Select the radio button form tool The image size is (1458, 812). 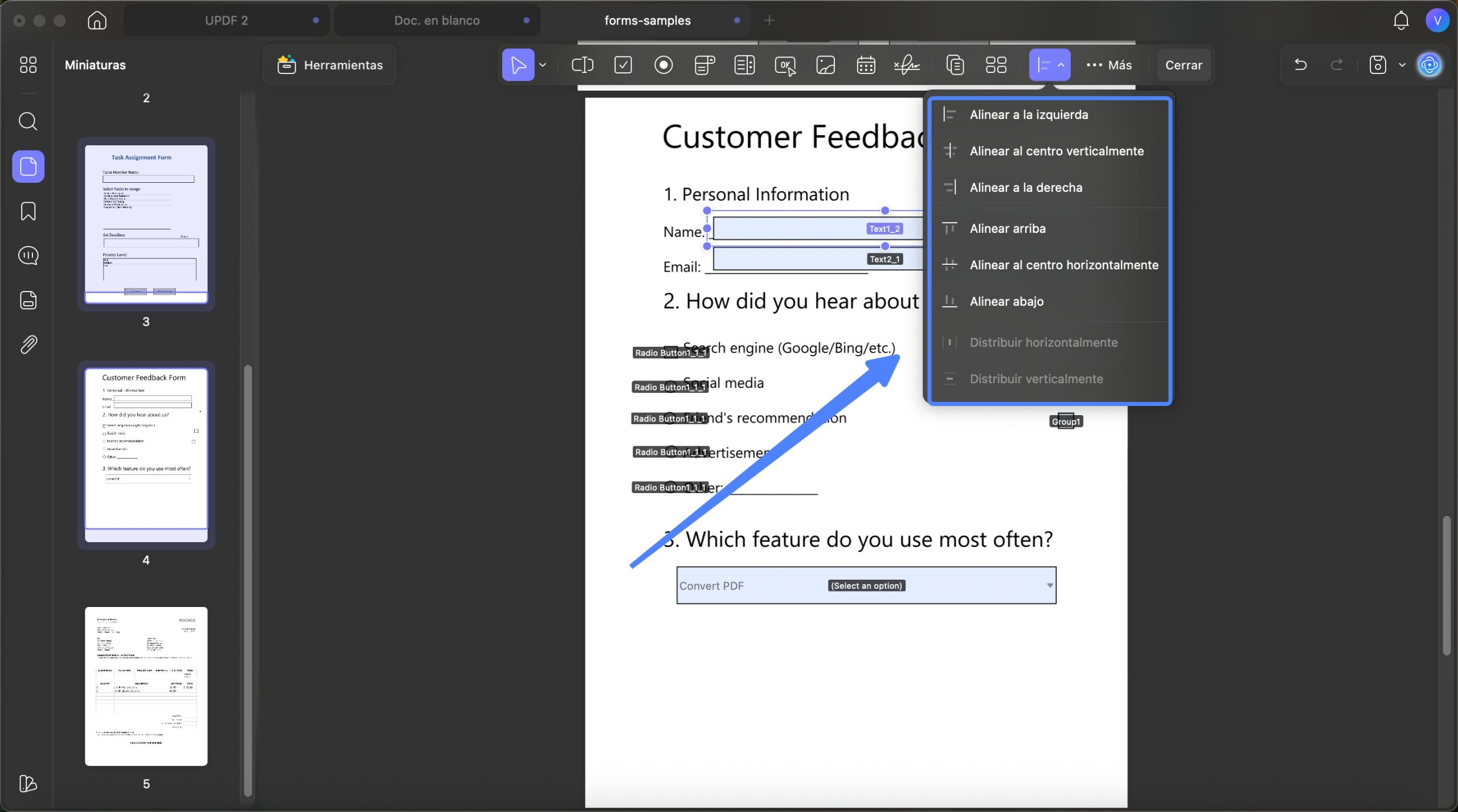664,65
